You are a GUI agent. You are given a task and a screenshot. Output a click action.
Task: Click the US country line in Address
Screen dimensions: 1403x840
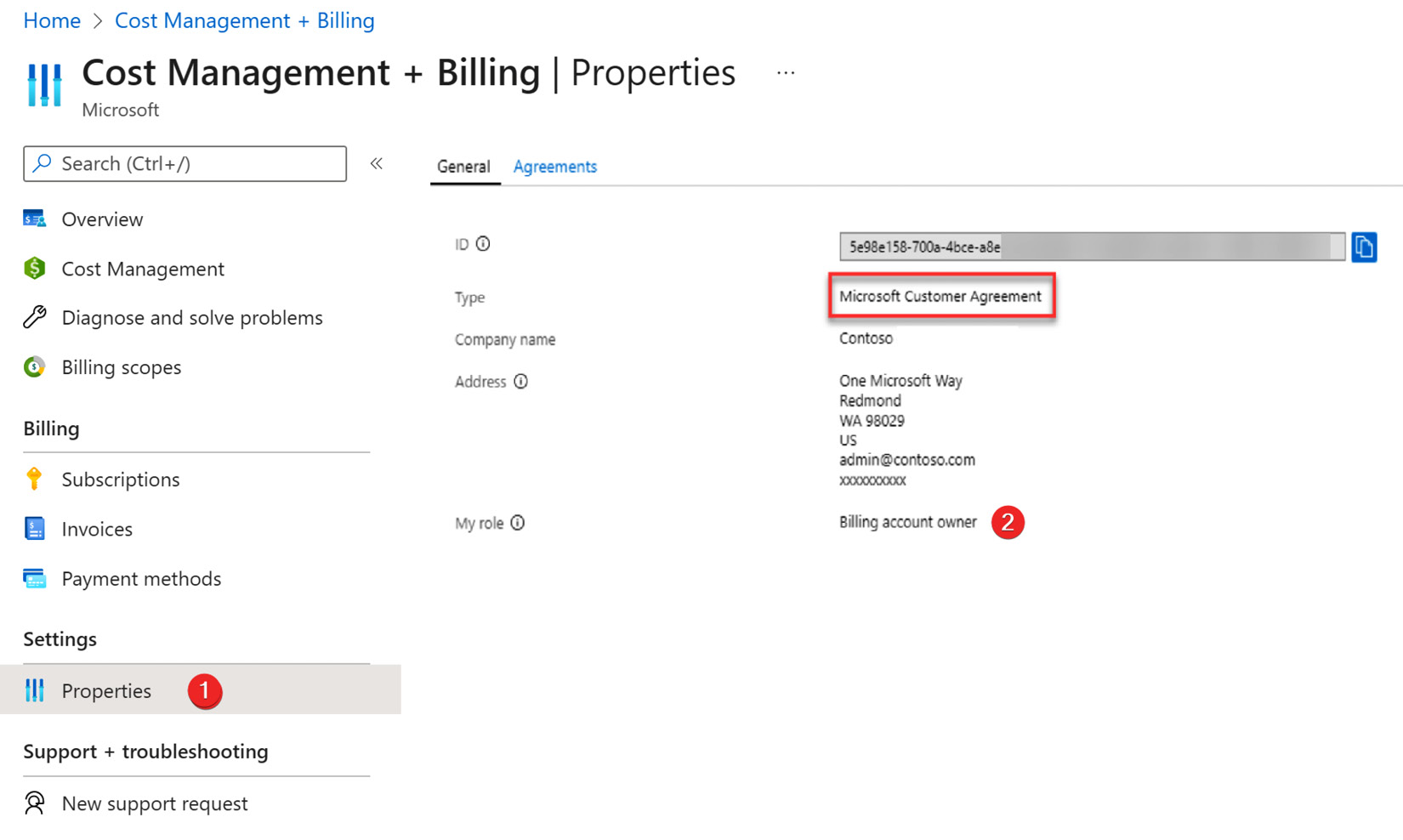click(x=848, y=440)
